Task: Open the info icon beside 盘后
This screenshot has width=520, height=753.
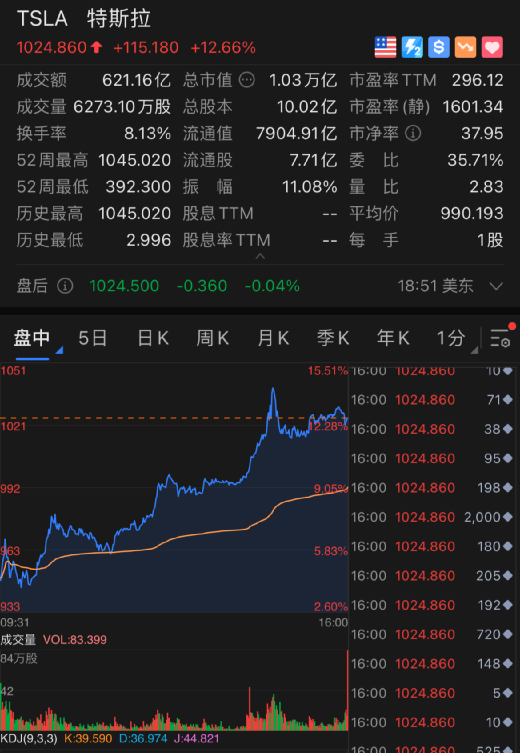Action: (x=65, y=286)
